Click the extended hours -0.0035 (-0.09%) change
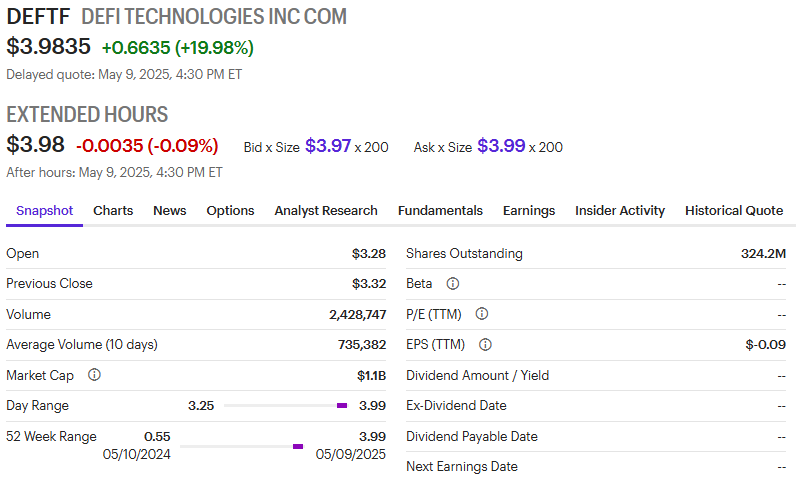Viewport: 796px width, 484px height. click(x=147, y=146)
